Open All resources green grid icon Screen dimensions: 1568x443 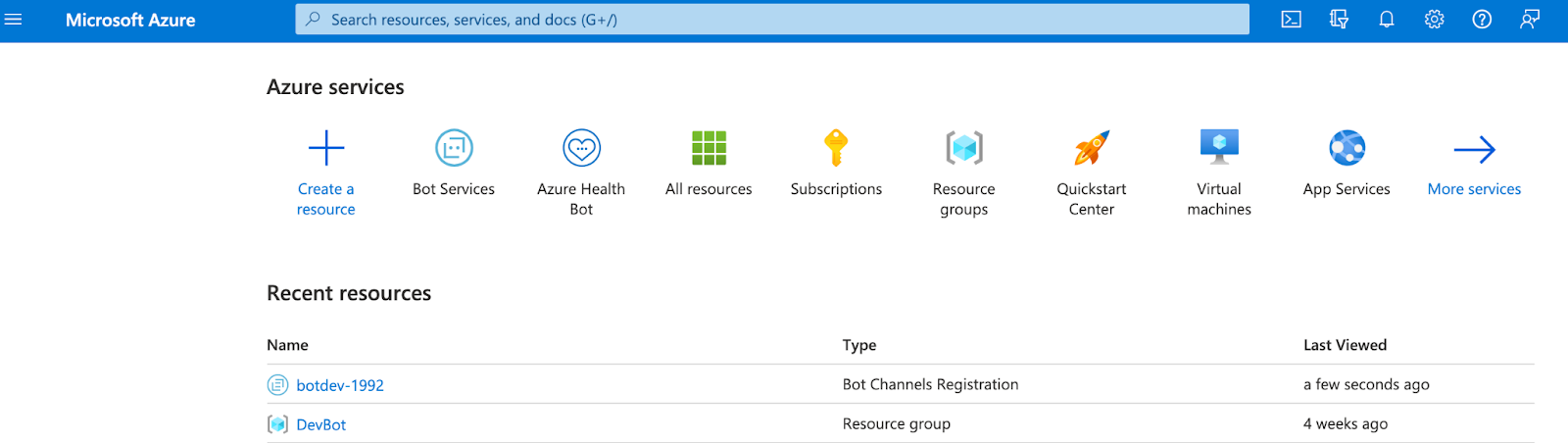click(x=709, y=148)
